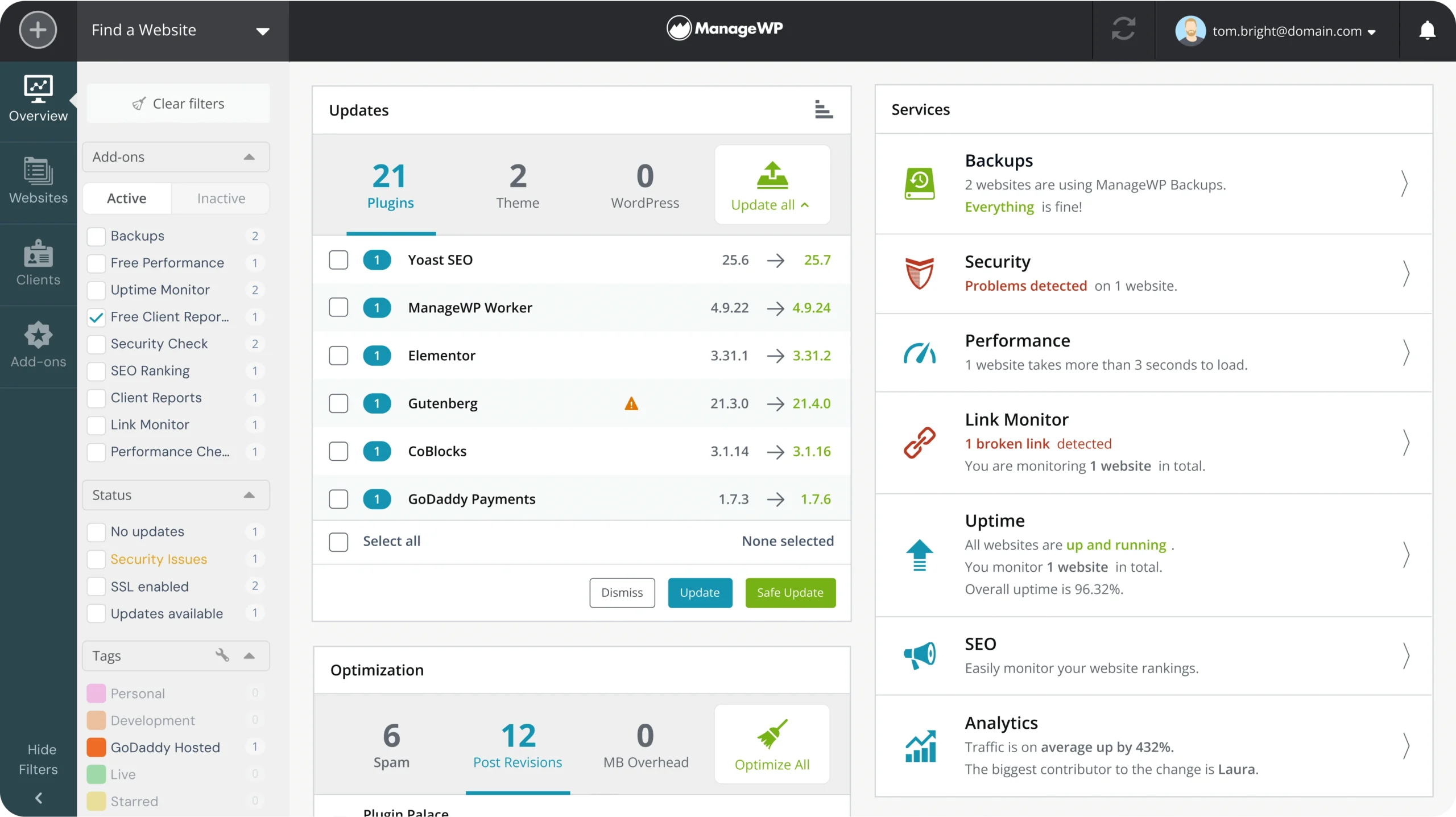Click the blue Update button
1456x817 pixels.
point(700,593)
